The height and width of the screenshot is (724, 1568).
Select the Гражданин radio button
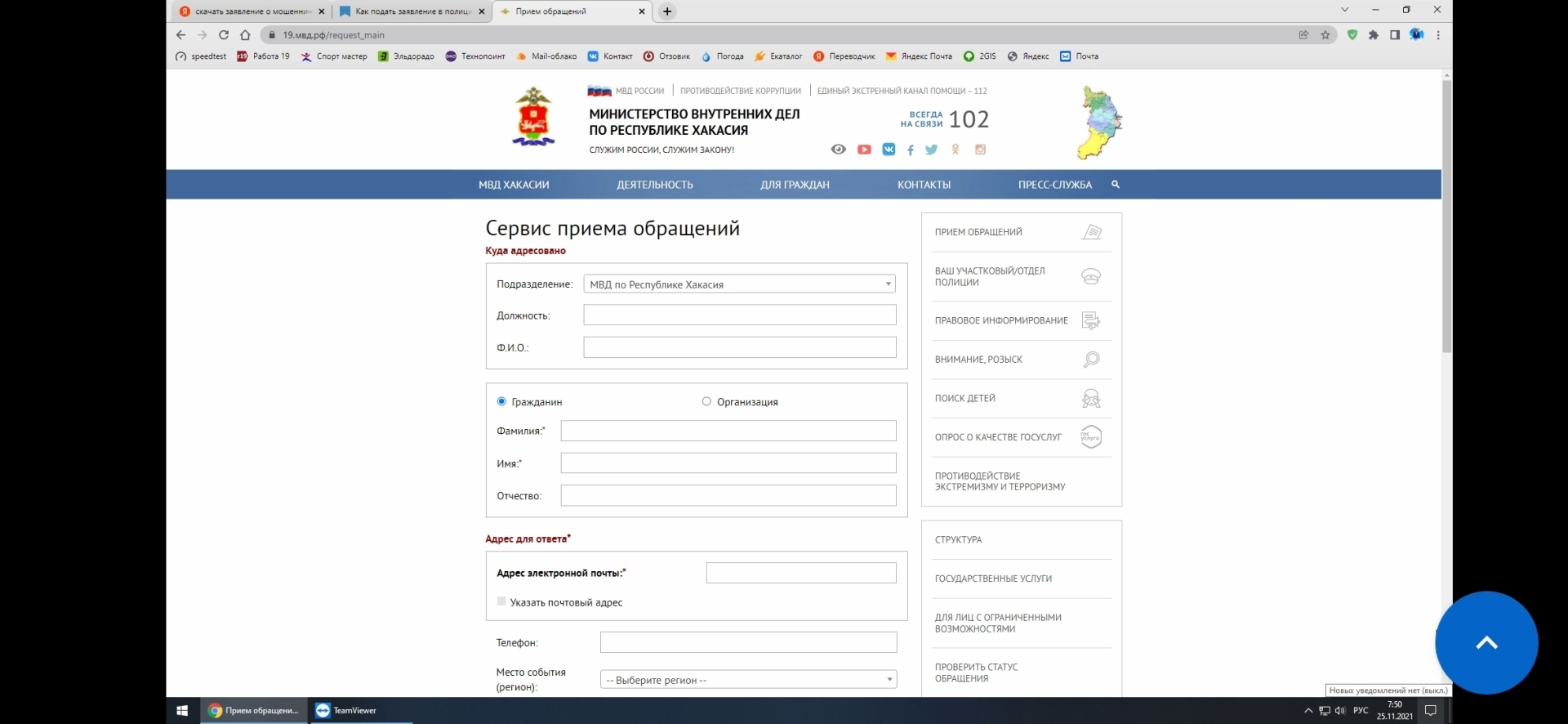click(501, 401)
